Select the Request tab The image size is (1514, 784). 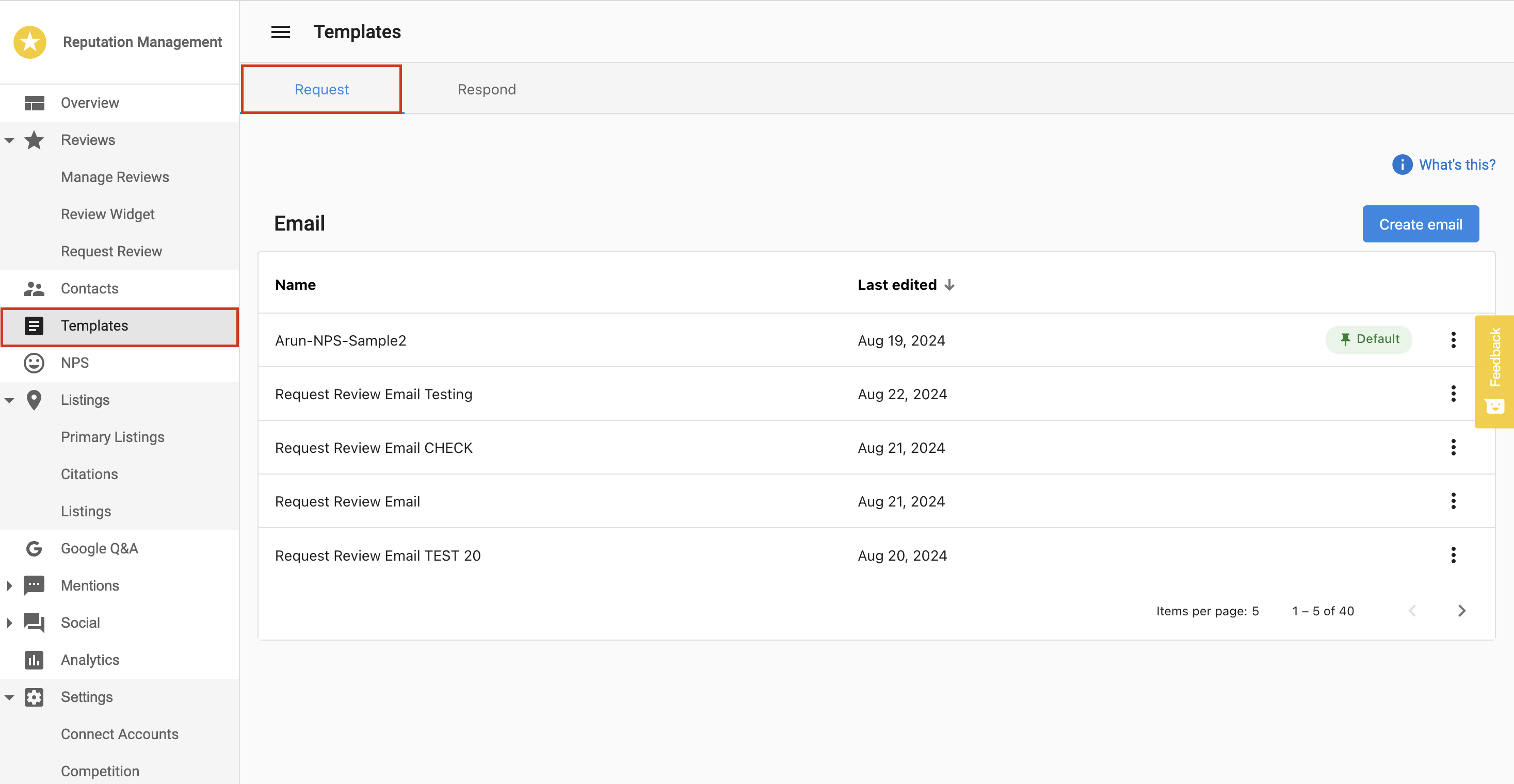pyautogui.click(x=321, y=89)
